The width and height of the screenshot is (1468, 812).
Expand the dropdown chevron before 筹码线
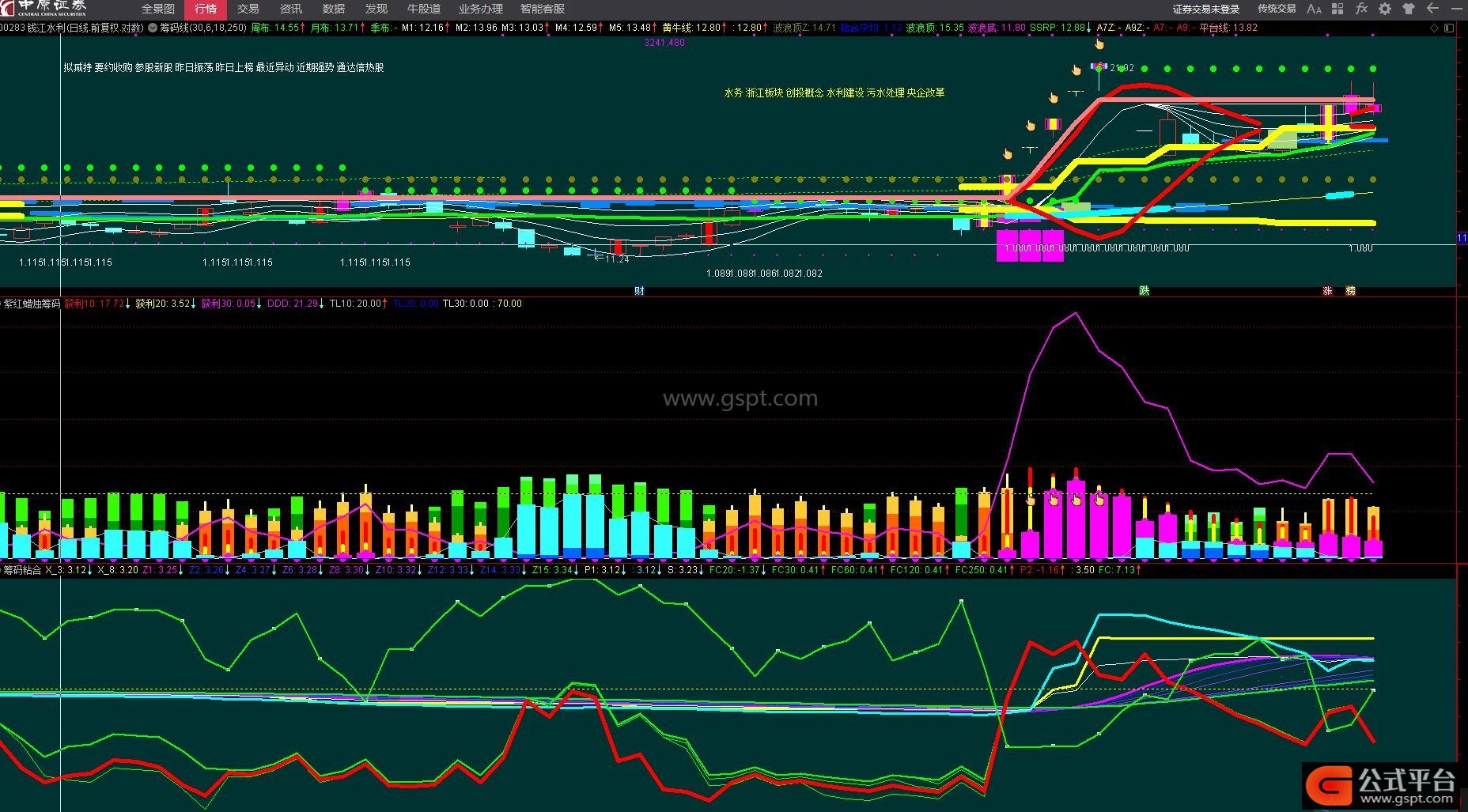(x=152, y=28)
